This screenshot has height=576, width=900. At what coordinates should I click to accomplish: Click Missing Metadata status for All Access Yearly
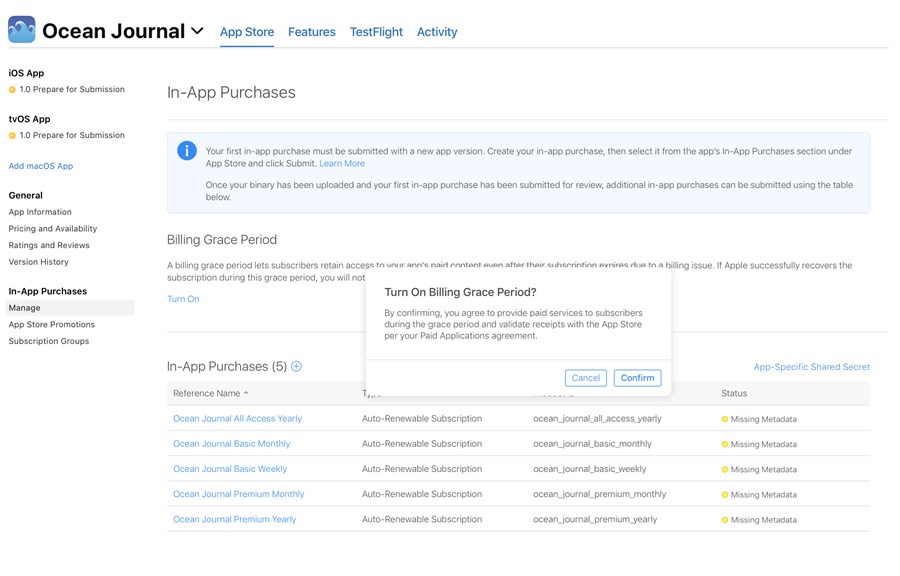pos(759,419)
